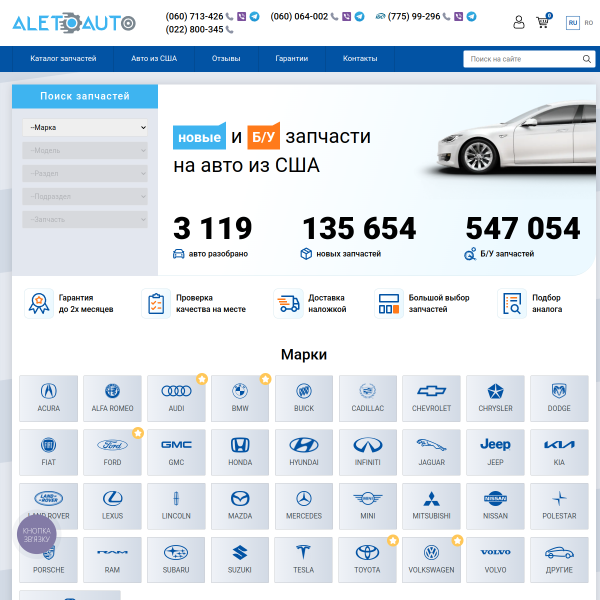Select the BMW brand tile
Image resolution: width=600 pixels, height=600 pixels.
[x=240, y=398]
